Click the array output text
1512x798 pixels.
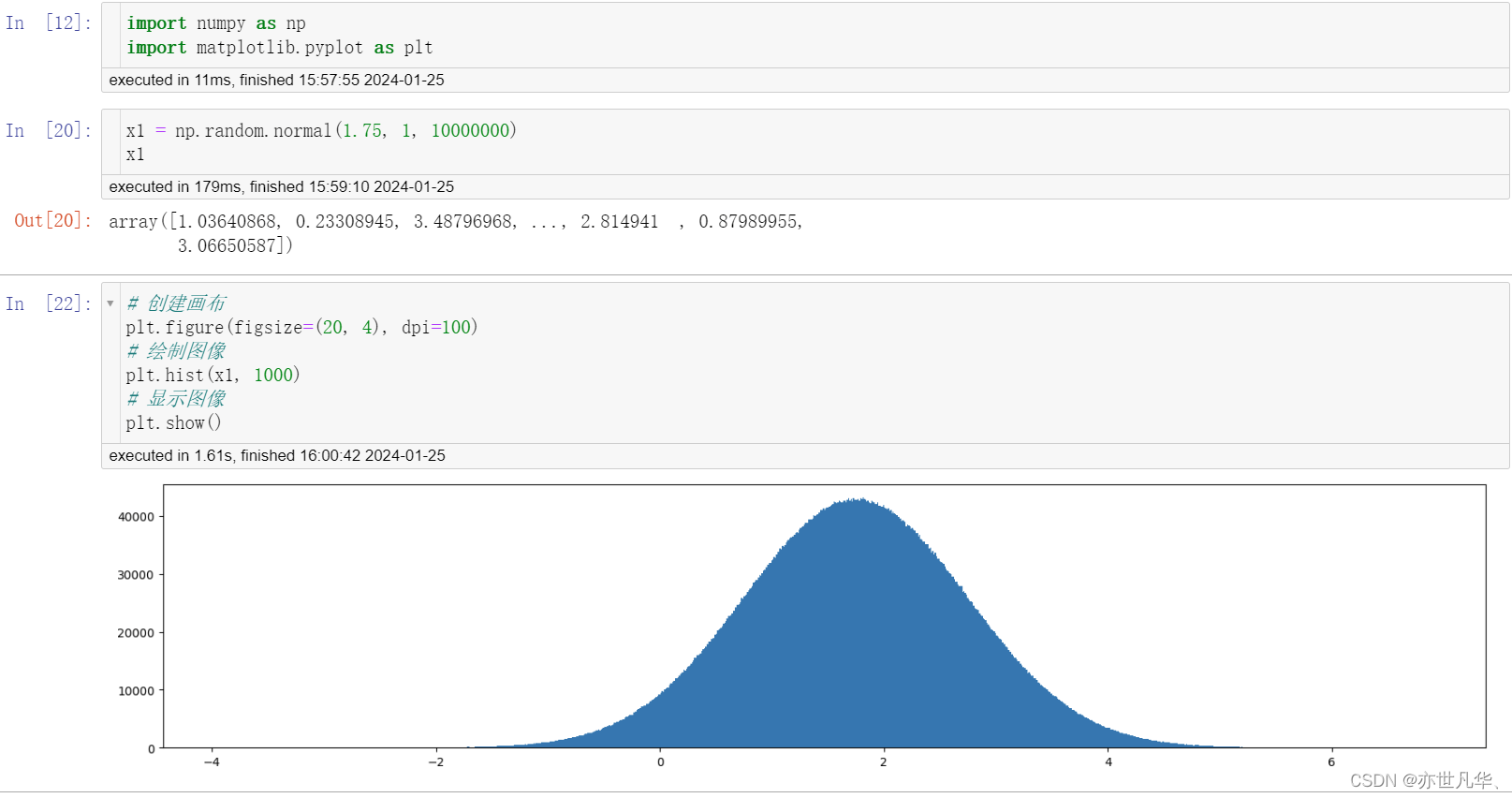click(455, 233)
